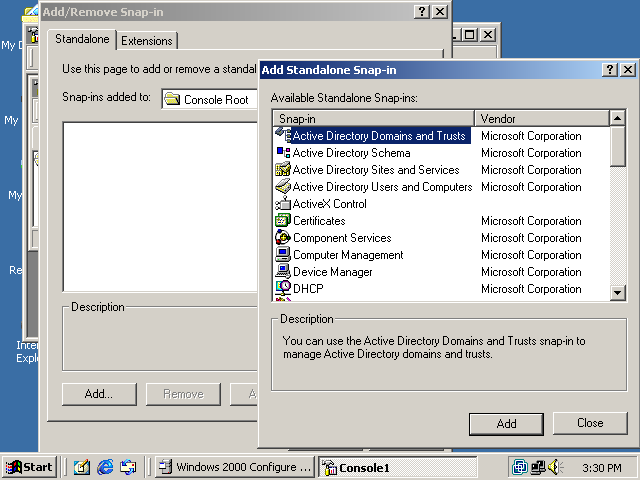Click the Active Directory Users and Computers icon
Image resolution: width=640 pixels, height=480 pixels.
pos(283,187)
